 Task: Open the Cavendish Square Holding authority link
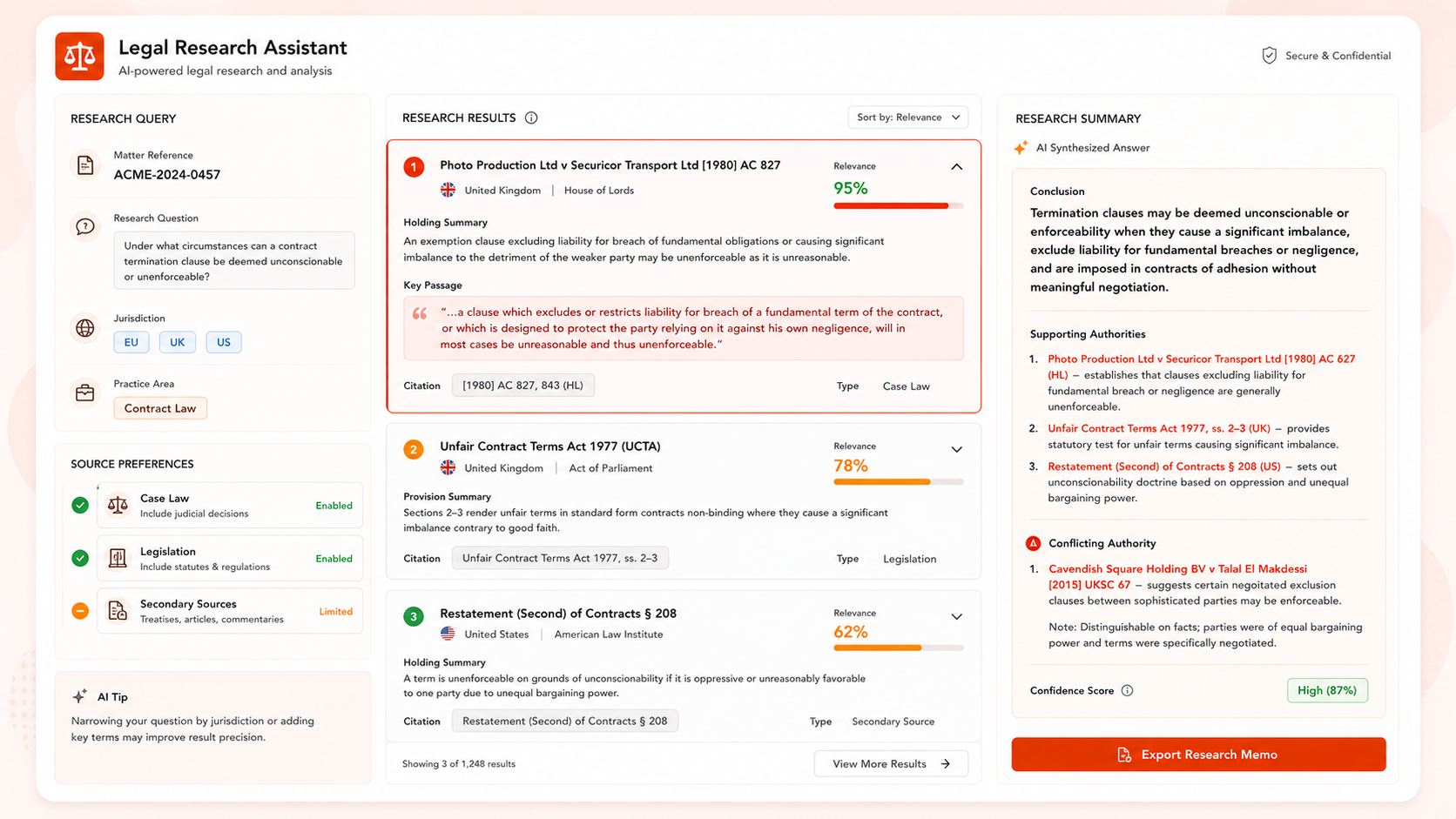coord(1177,576)
